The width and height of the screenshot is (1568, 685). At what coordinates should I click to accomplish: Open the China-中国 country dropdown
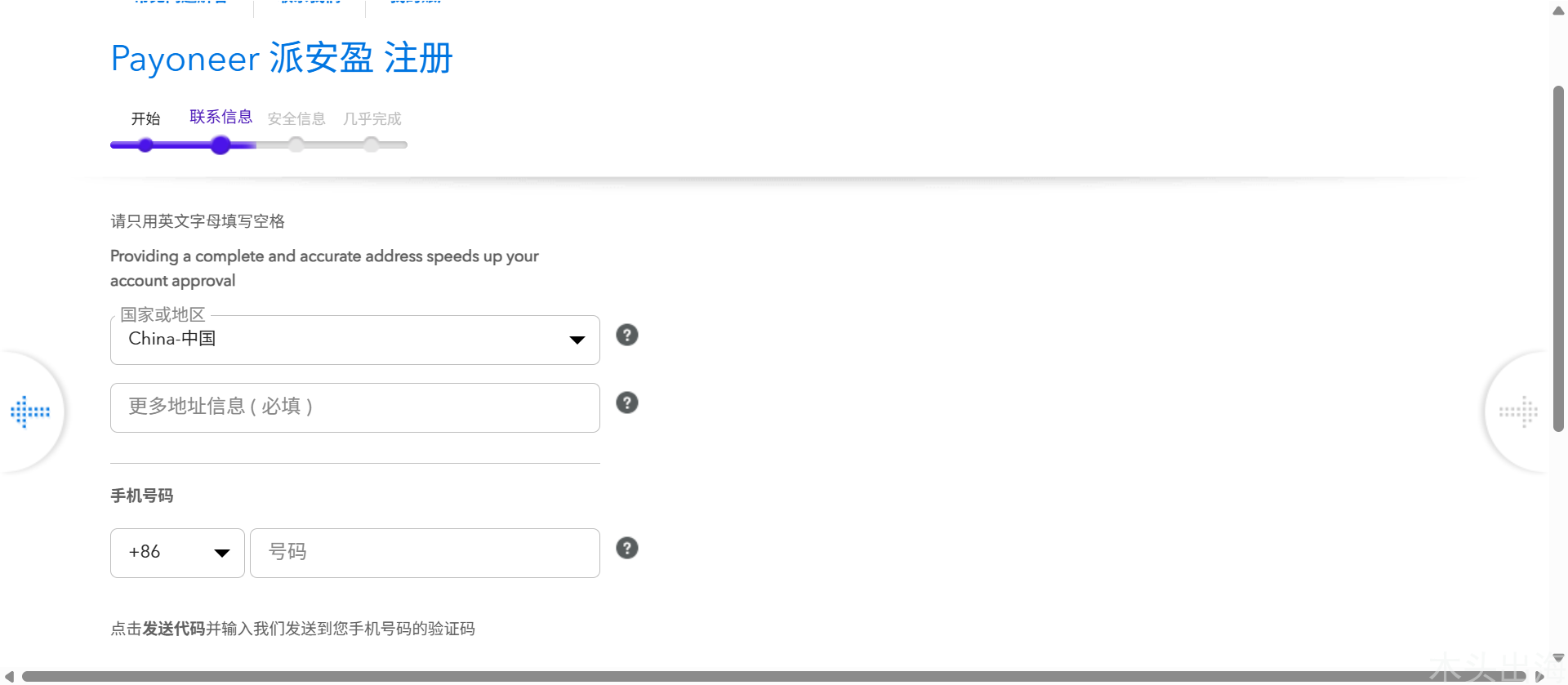coord(354,340)
